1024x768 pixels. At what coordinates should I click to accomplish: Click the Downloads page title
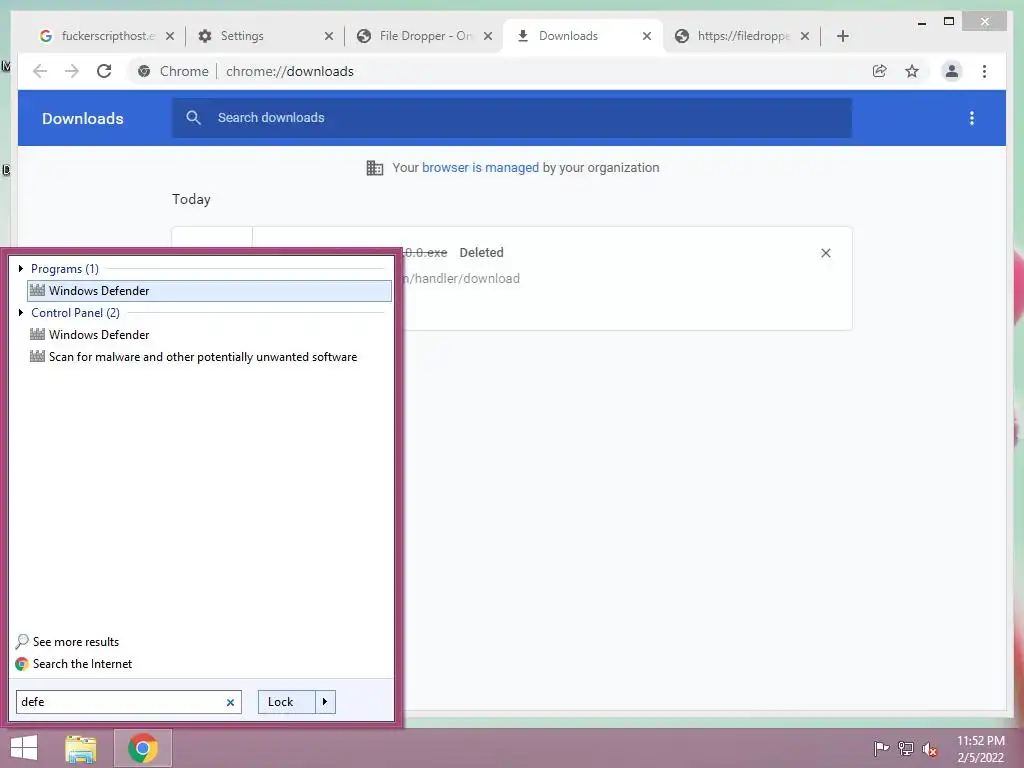point(83,118)
